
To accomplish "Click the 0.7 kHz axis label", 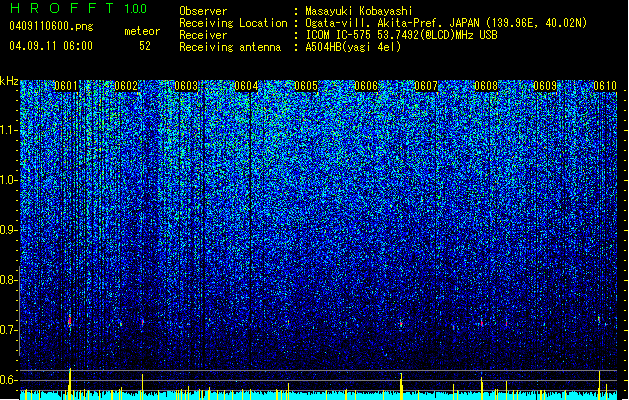I will click(8, 330).
